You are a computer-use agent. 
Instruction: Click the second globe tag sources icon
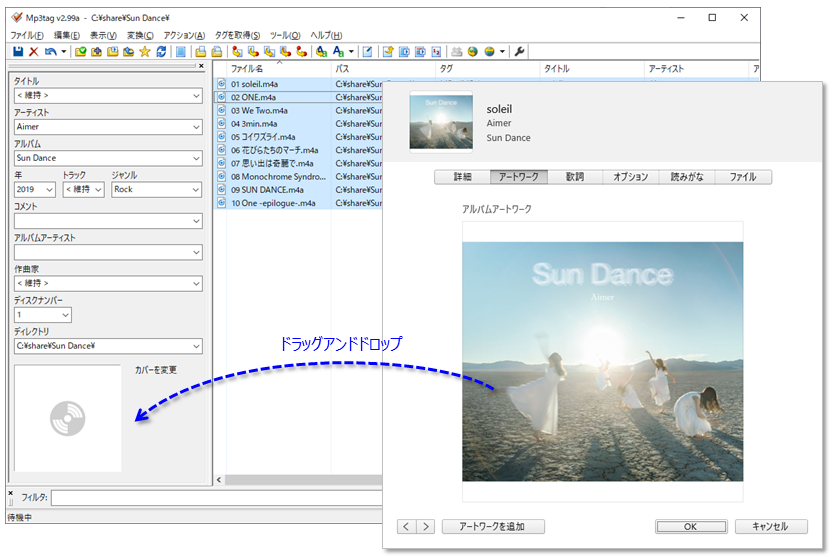(x=489, y=52)
